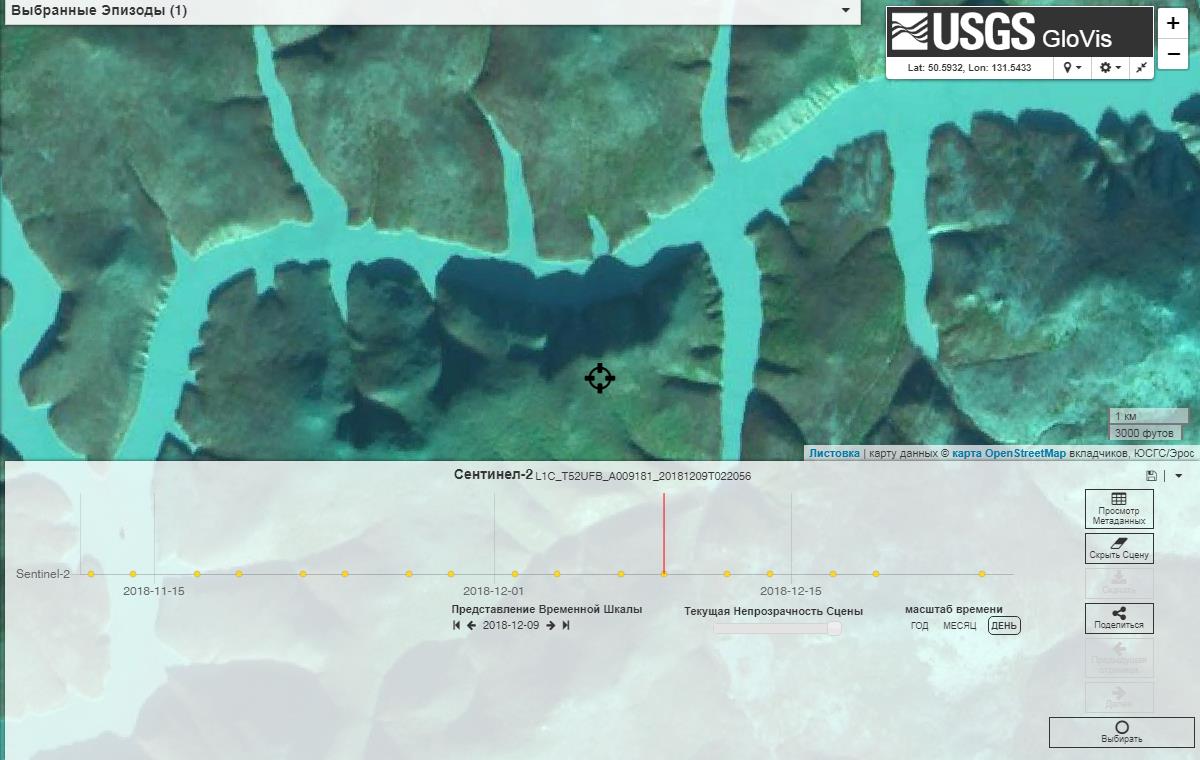Zoom in the map with plus button
This screenshot has height=760, width=1200.
click(x=1173, y=23)
